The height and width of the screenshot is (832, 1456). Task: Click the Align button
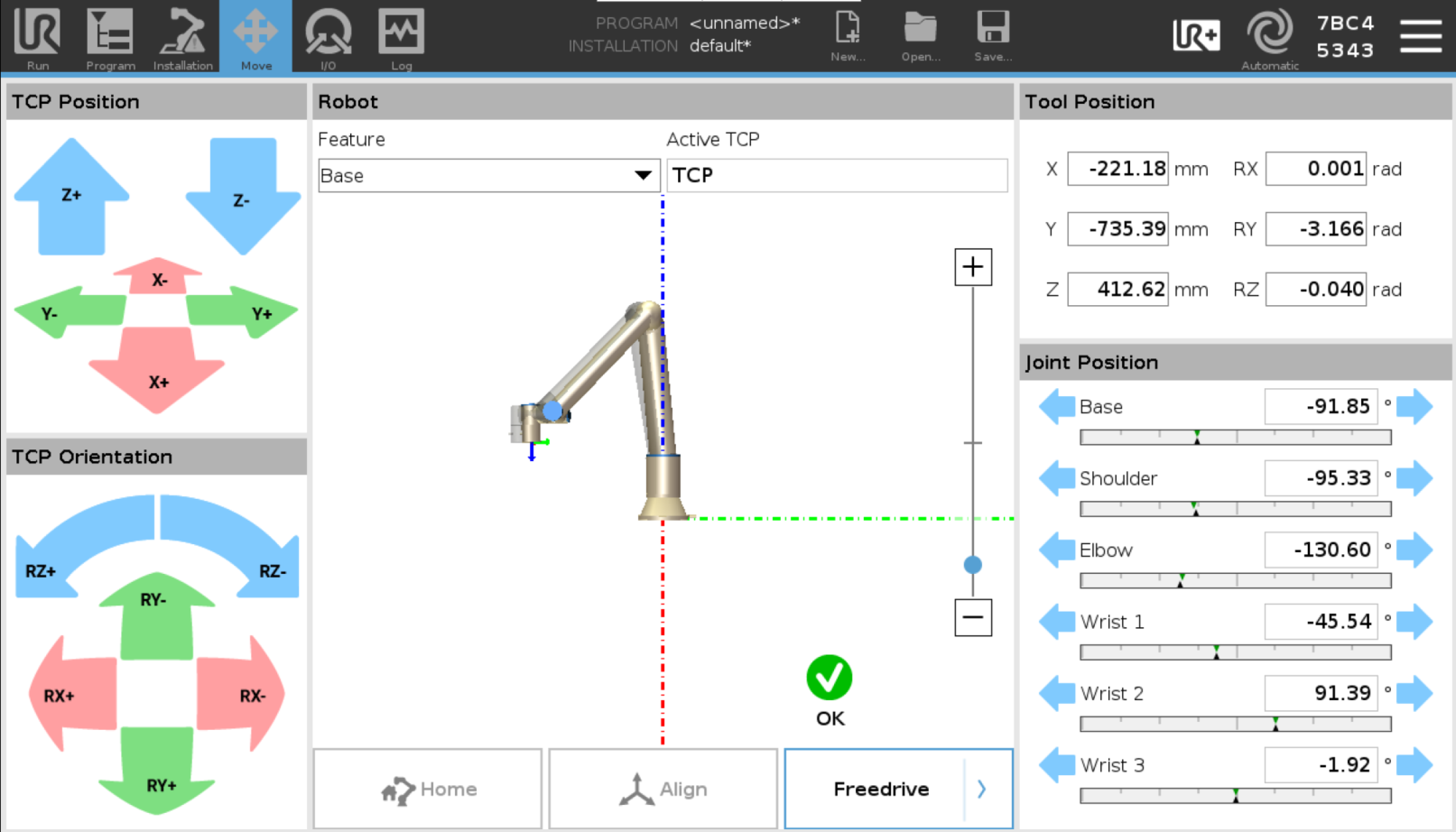point(662,788)
